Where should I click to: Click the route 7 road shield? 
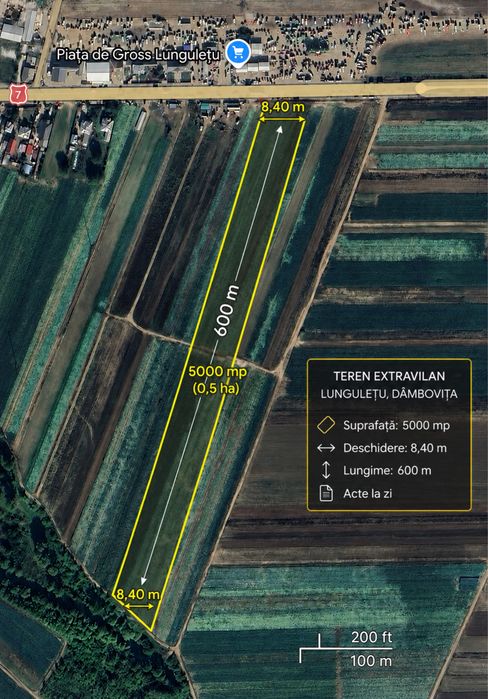[19, 95]
